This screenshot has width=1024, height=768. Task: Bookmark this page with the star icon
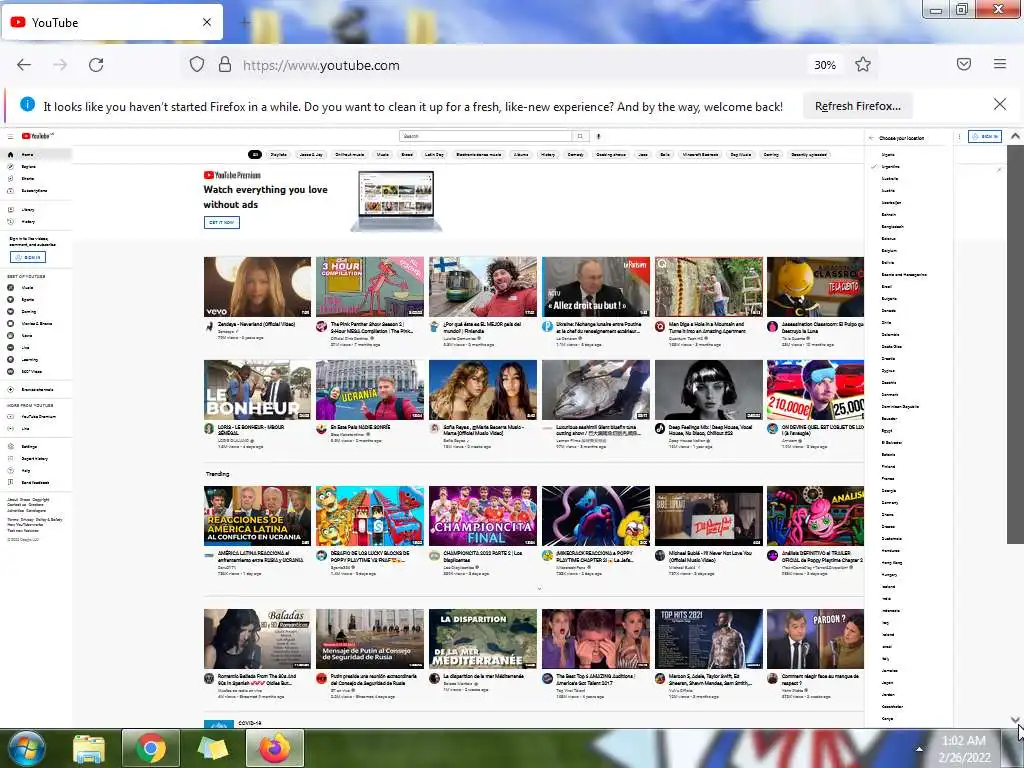863,65
